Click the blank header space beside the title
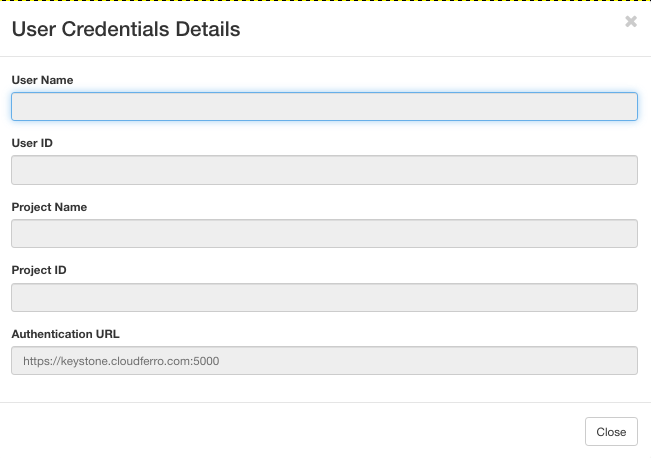 430,30
